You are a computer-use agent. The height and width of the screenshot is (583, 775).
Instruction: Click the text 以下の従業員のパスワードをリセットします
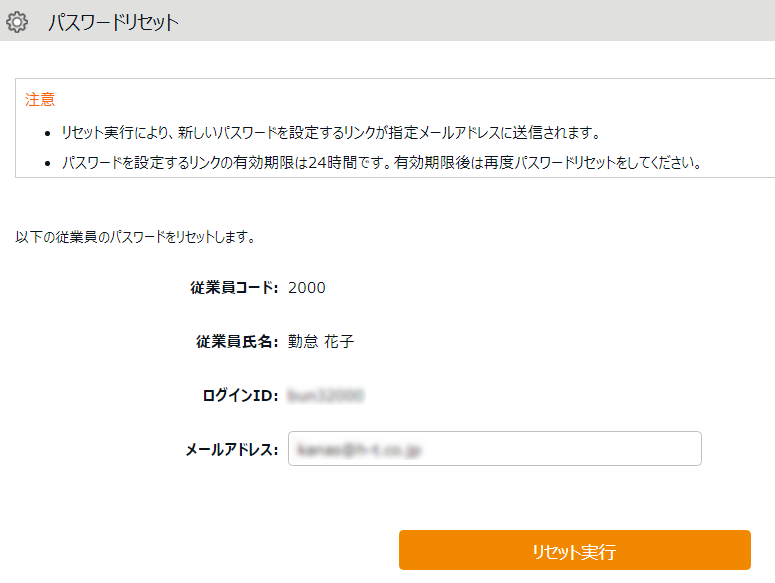[136, 238]
